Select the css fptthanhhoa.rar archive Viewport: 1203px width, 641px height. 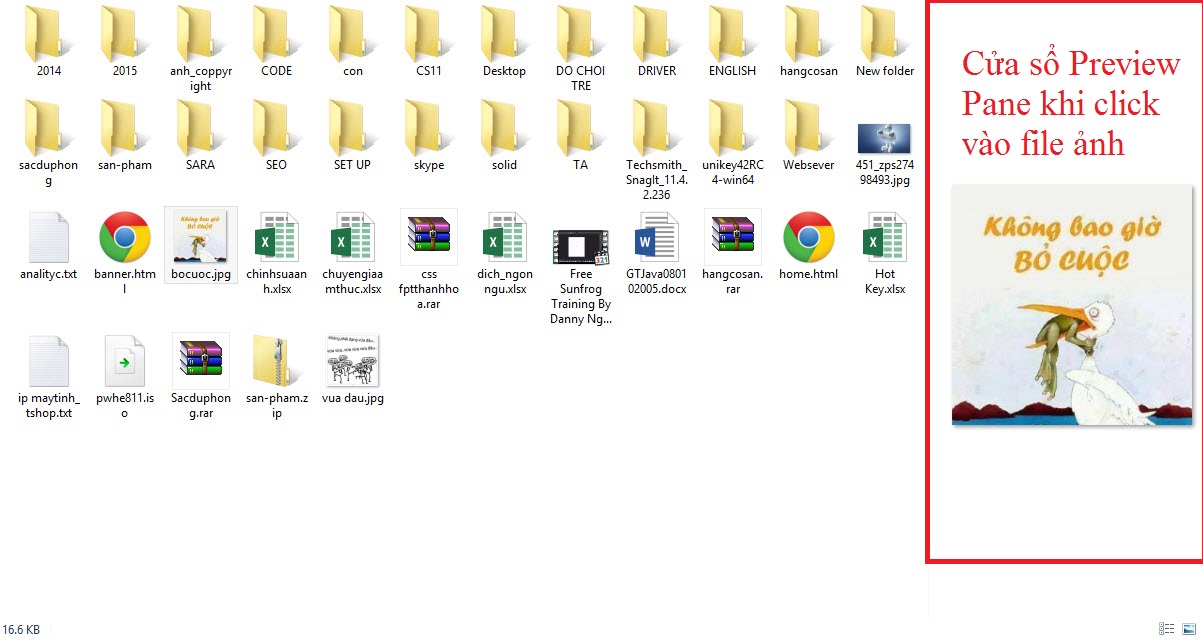[428, 260]
